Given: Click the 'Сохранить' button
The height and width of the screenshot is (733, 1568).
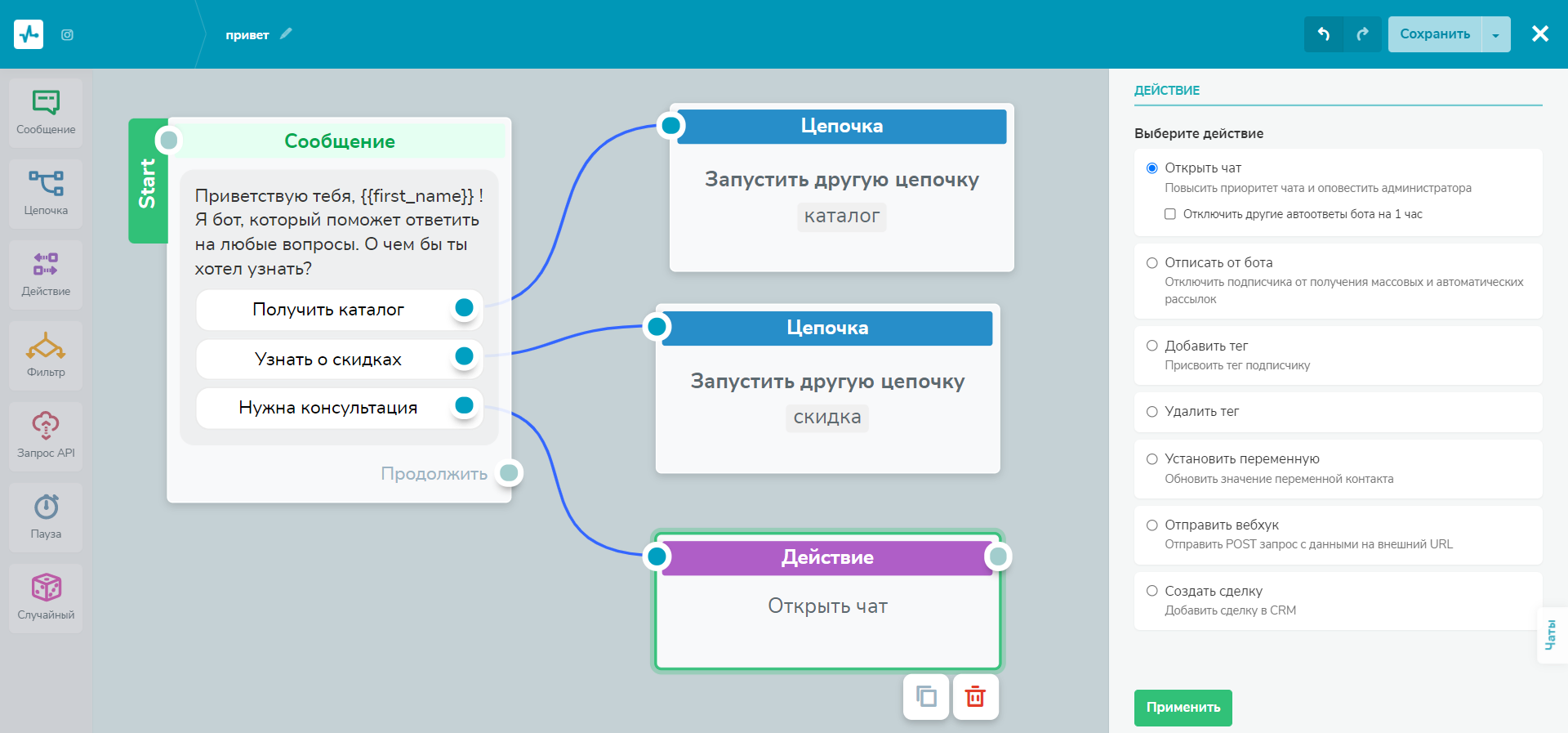Looking at the screenshot, I should 1434,34.
